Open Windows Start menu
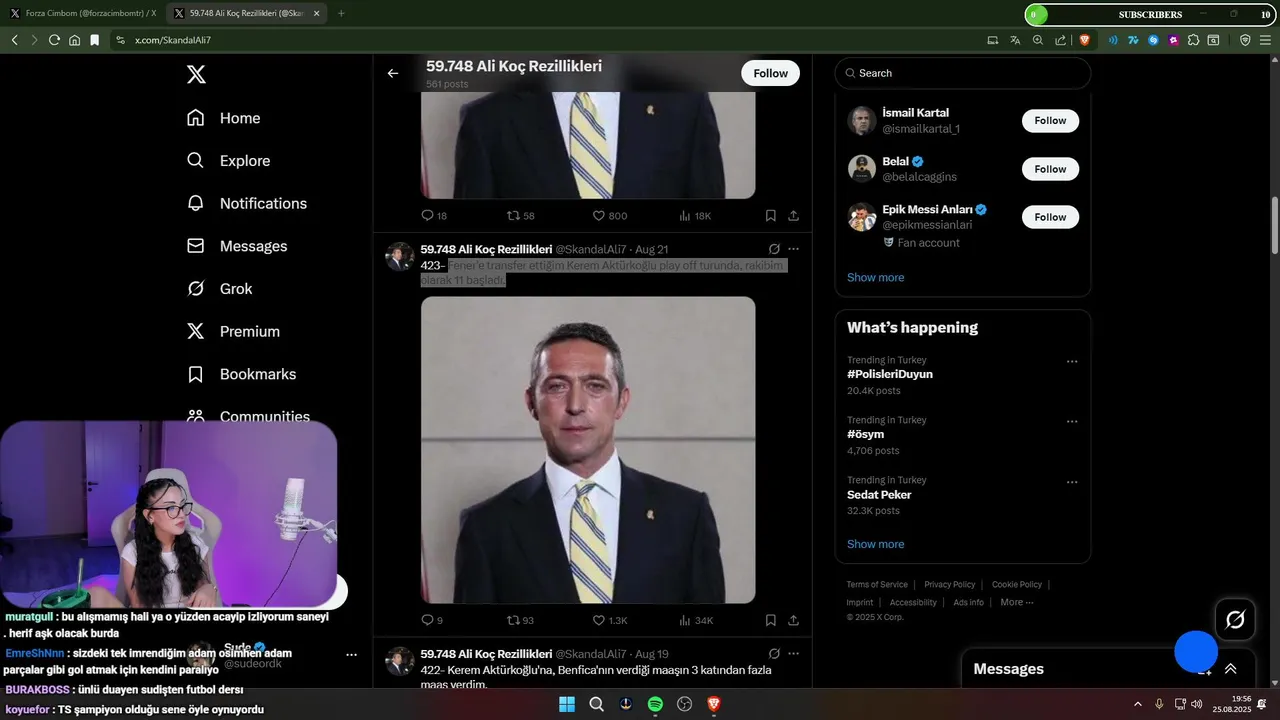 567,704
